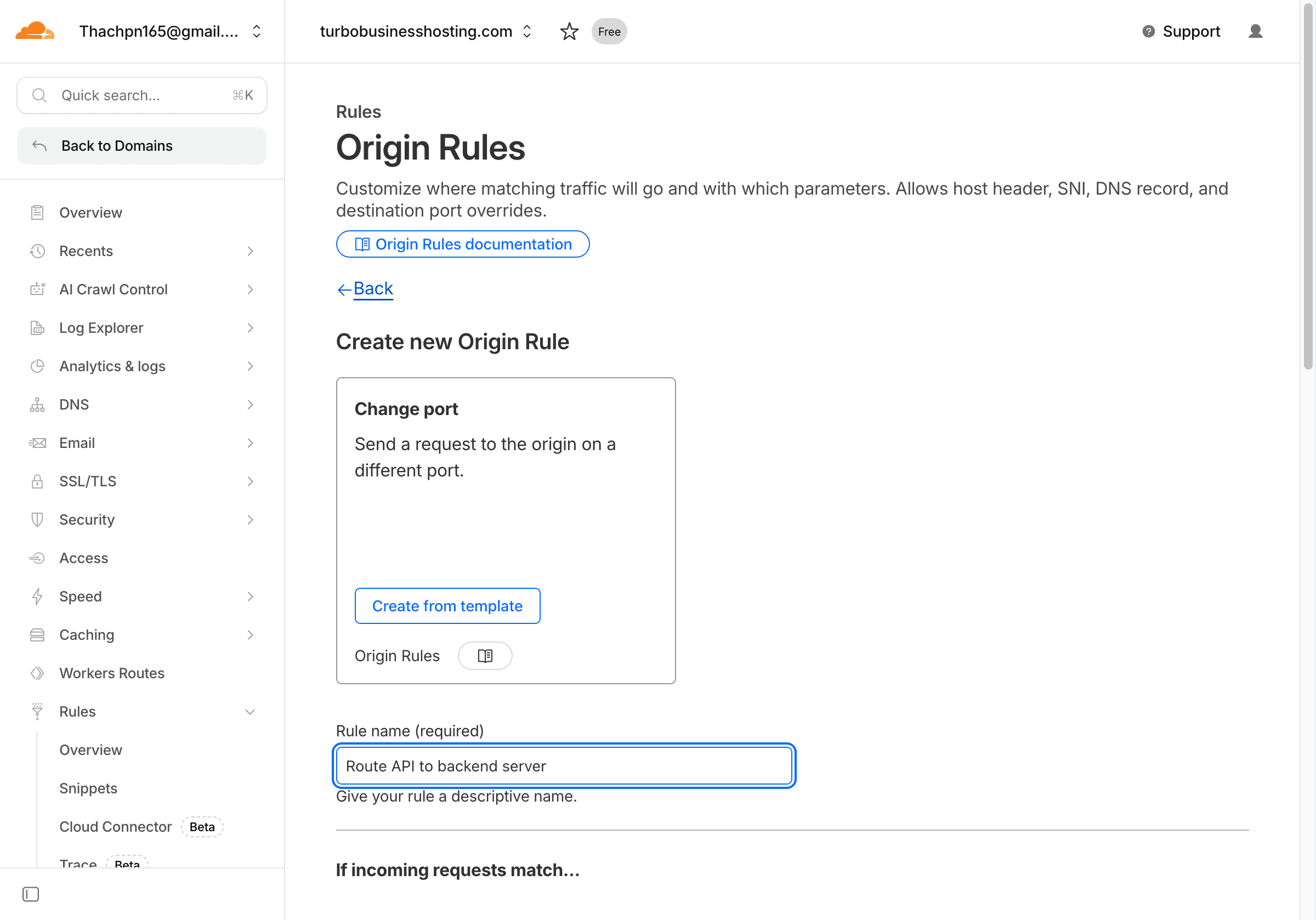1316x920 pixels.
Task: Open the domain switcher next to turbobusinesshosting.com
Action: click(526, 32)
